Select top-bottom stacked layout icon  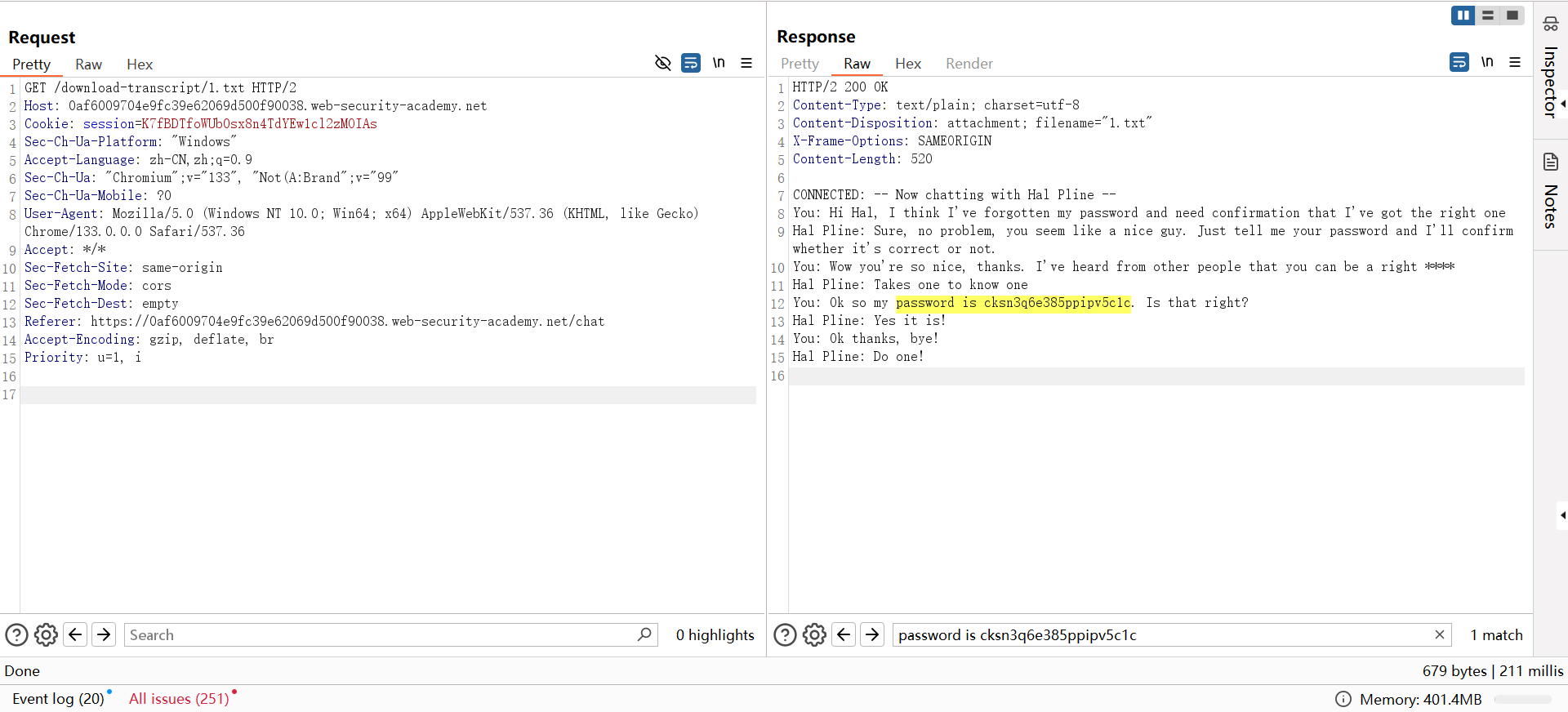(1488, 16)
